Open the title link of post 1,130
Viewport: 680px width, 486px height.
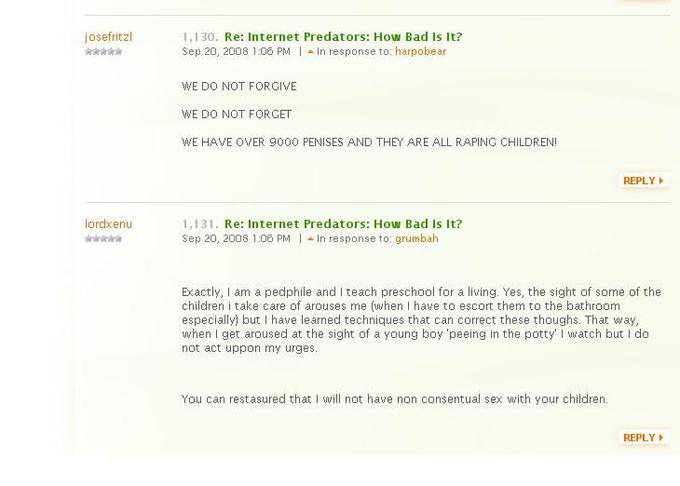point(343,37)
